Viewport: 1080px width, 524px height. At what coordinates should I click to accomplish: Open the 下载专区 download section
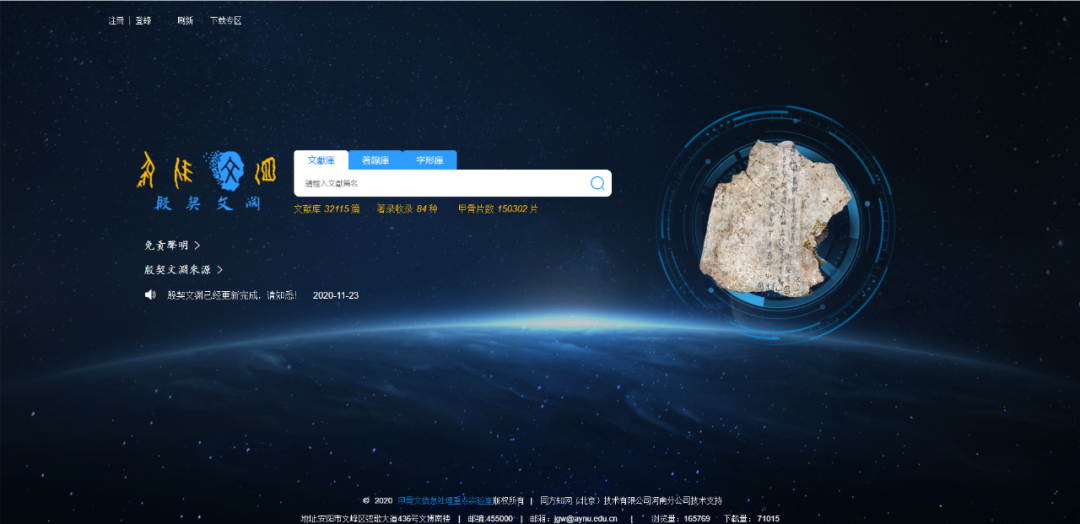pyautogui.click(x=226, y=21)
